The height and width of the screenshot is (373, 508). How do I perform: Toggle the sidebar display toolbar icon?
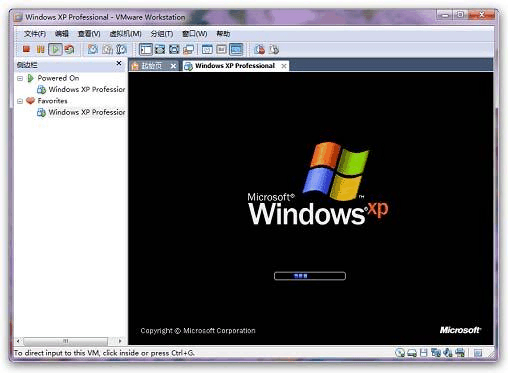pos(146,49)
